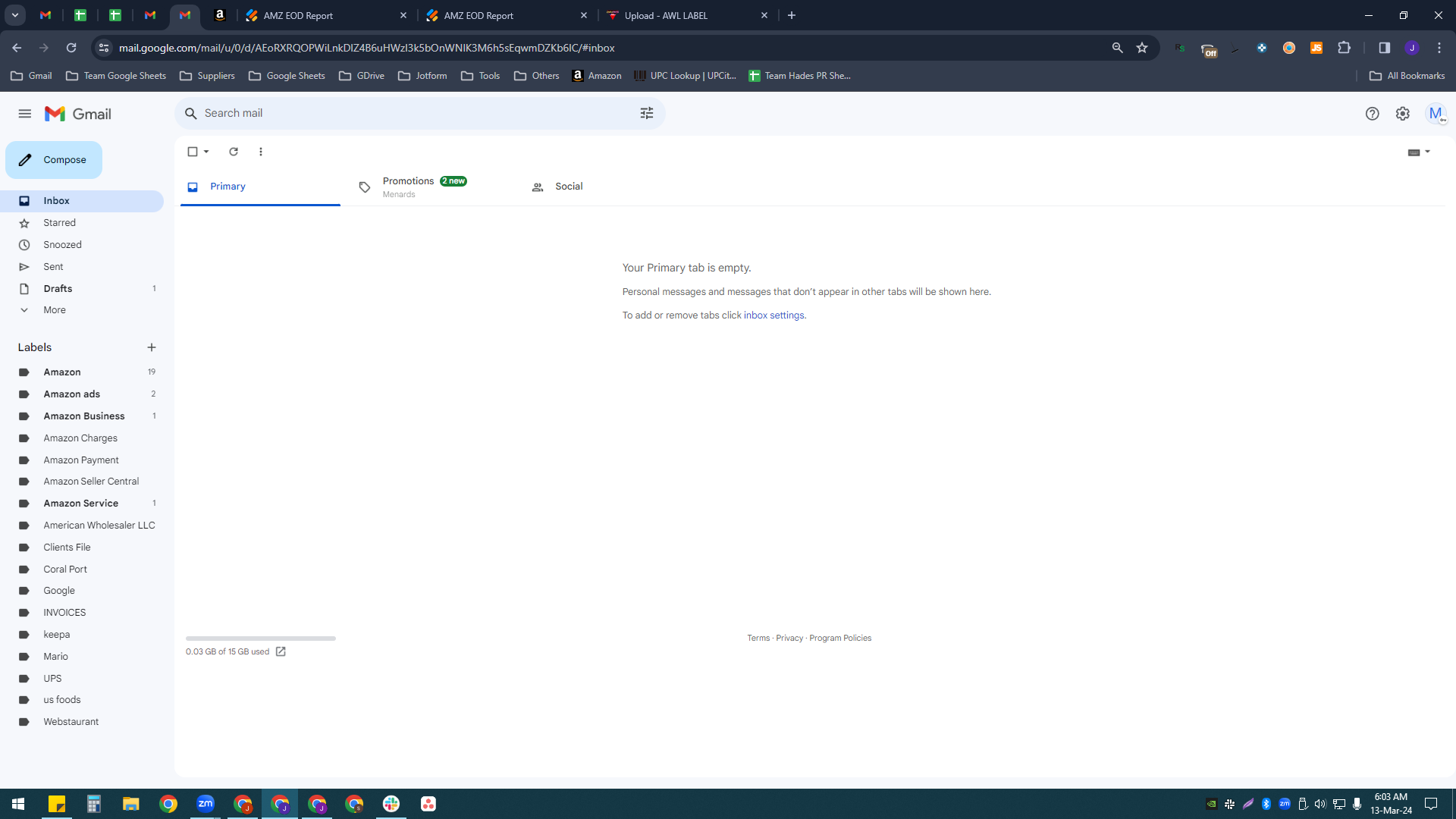Open the Team Google Sheets bookmark folder
This screenshot has width=1456, height=819.
tap(116, 76)
